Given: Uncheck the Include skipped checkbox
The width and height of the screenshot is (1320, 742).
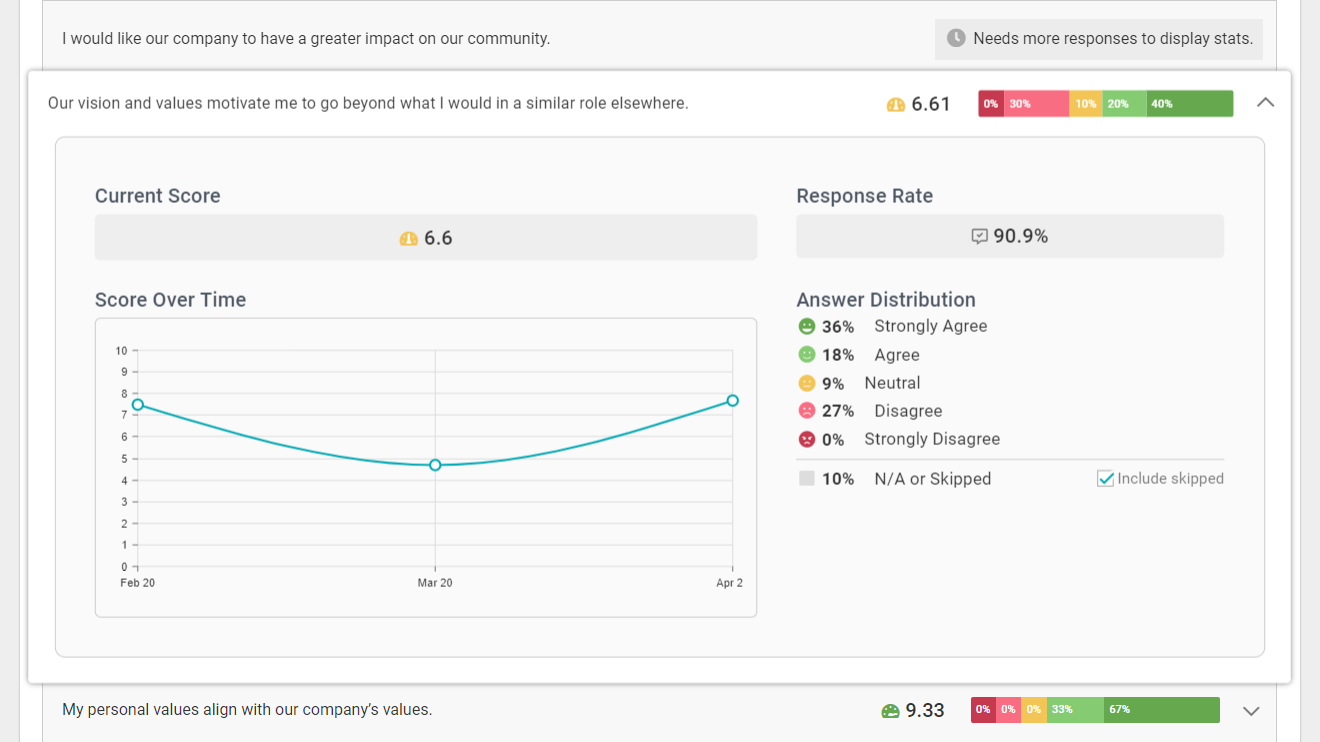Looking at the screenshot, I should coord(1105,479).
